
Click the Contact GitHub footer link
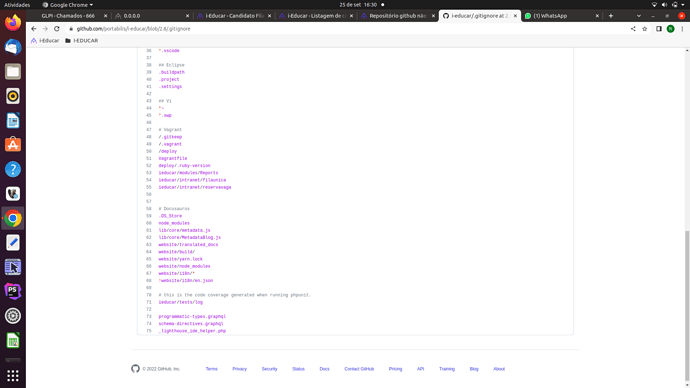click(x=359, y=369)
